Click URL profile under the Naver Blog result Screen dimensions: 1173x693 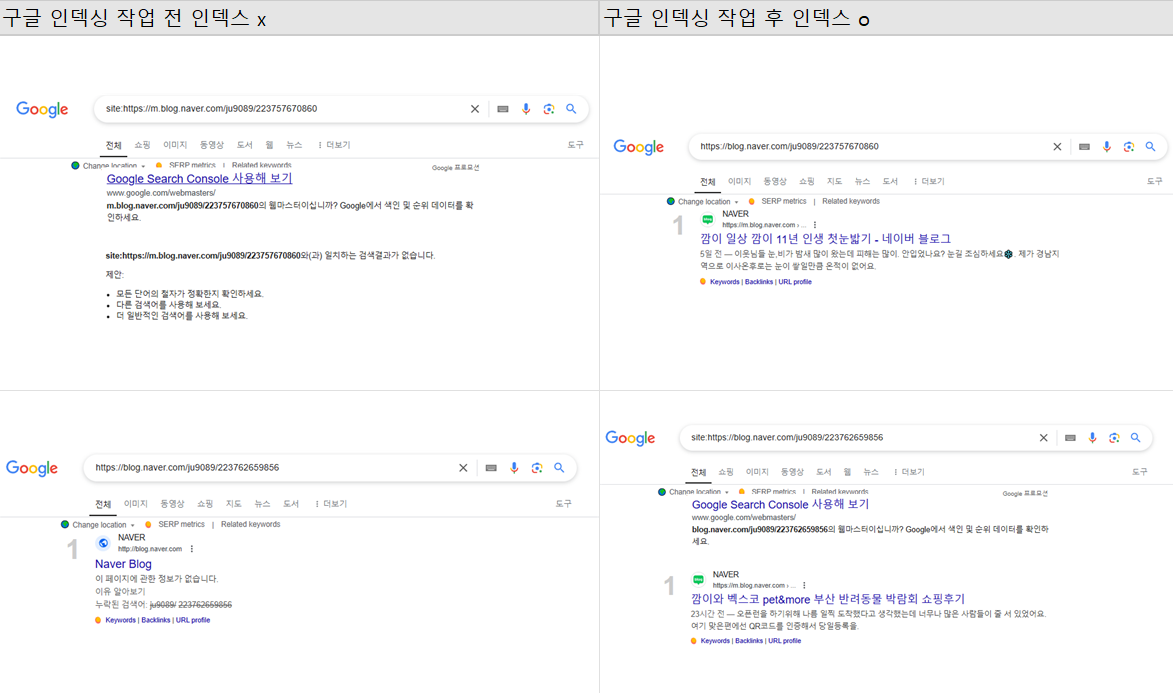point(193,620)
